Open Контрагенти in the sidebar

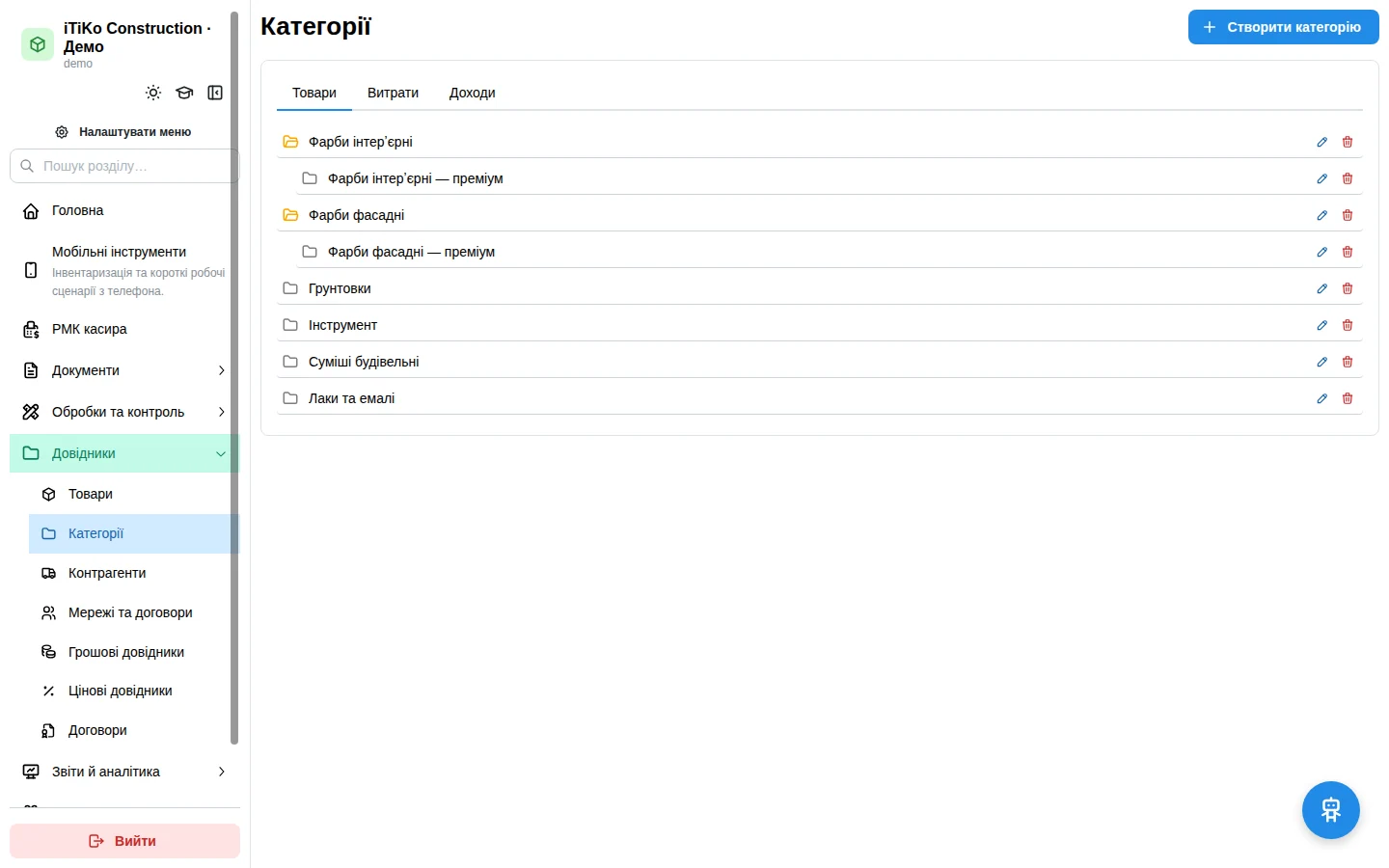point(134,573)
